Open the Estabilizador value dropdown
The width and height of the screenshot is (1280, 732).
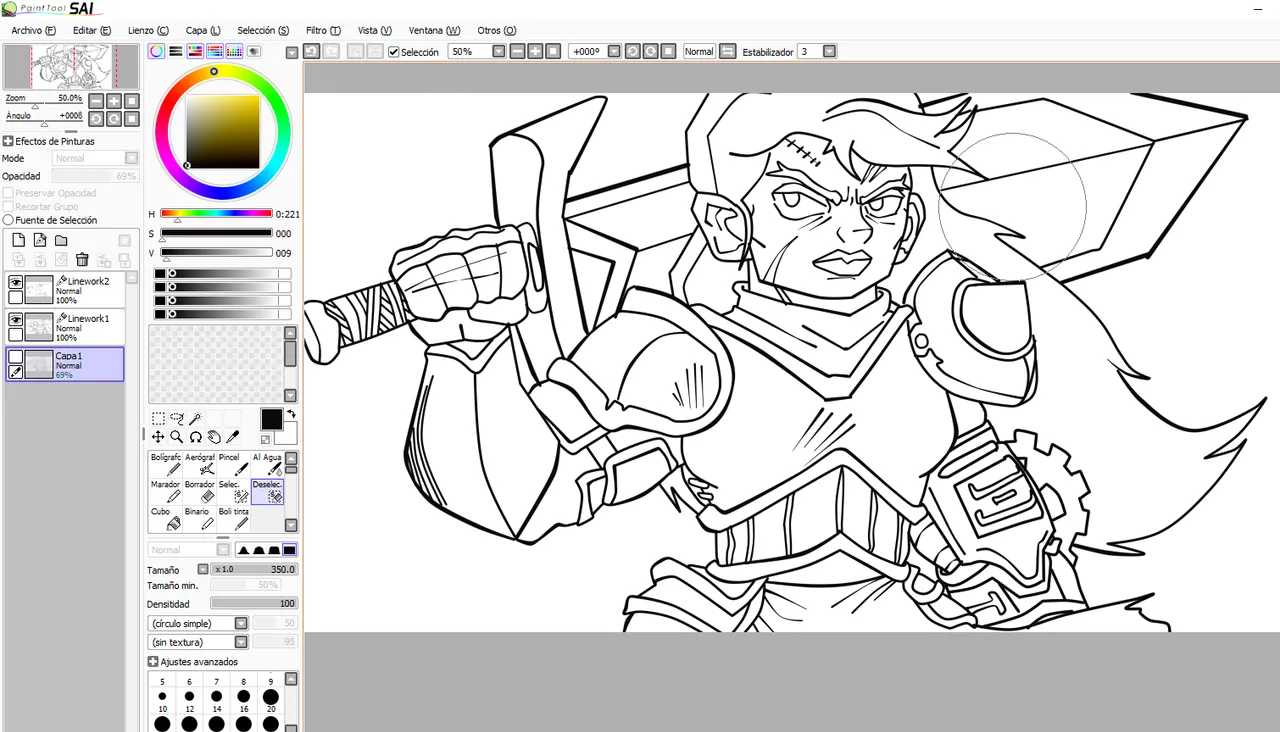point(829,51)
